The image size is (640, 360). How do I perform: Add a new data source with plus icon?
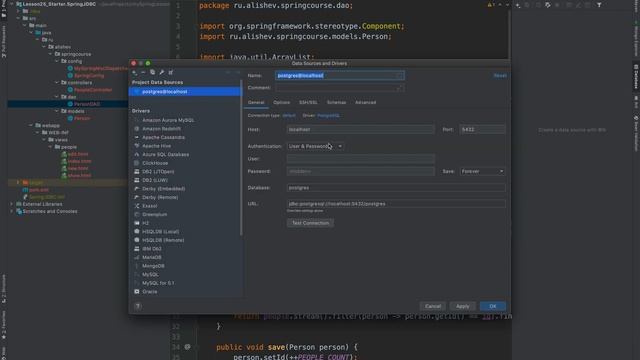tap(135, 72)
